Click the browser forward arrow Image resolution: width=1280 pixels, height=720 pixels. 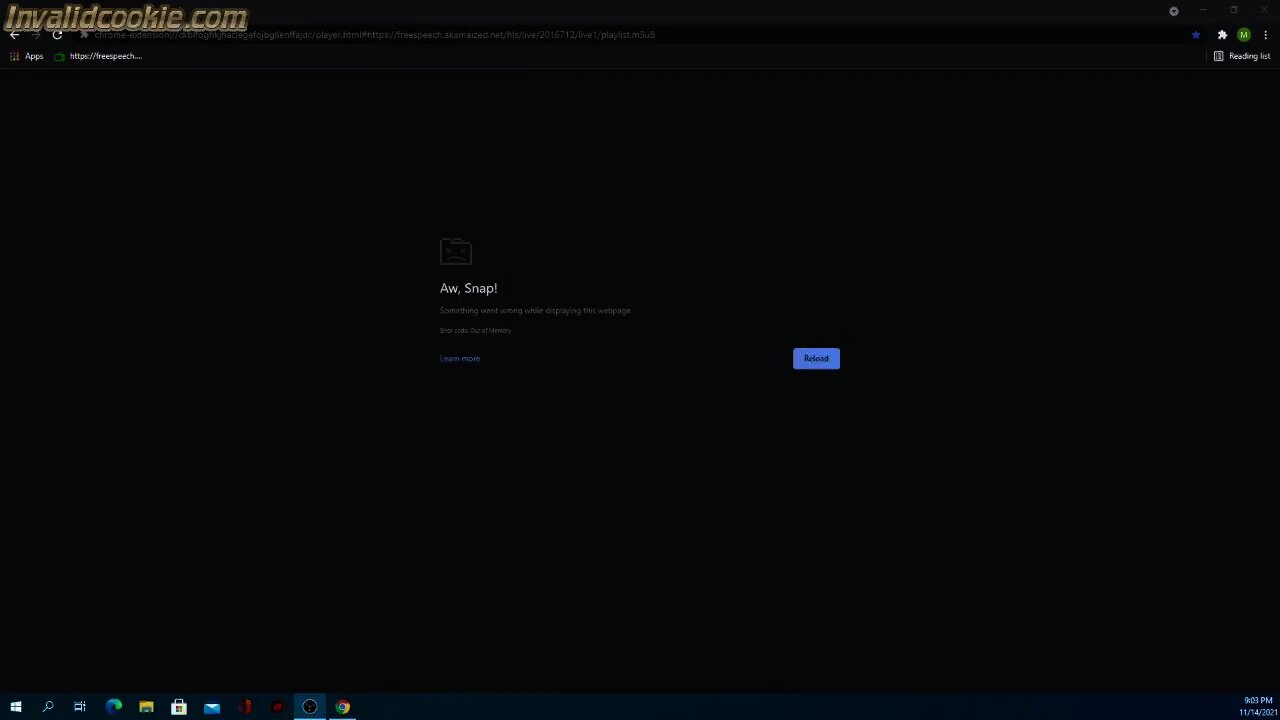(x=36, y=35)
